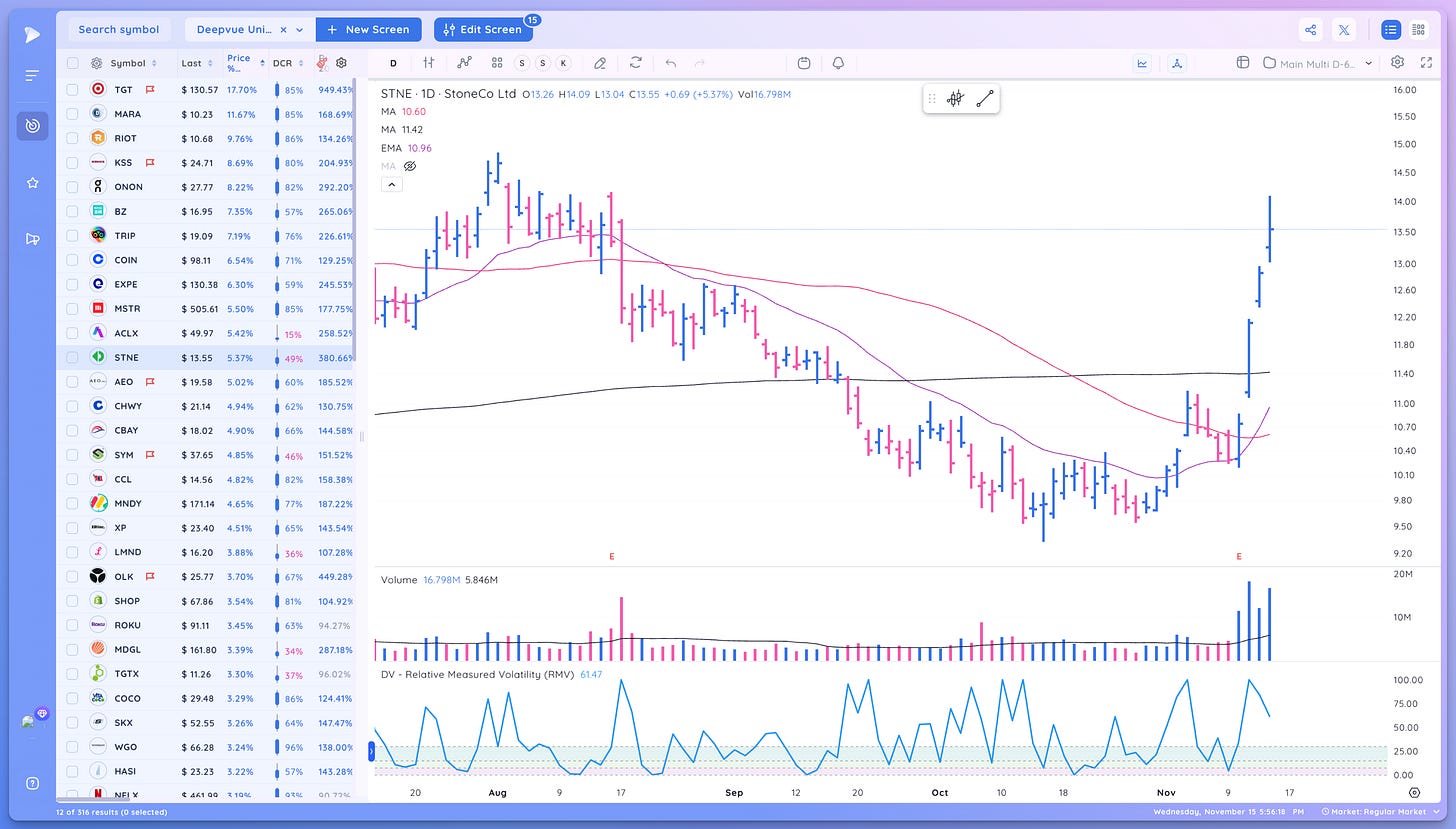Switch to grid view icon at top right
The width and height of the screenshot is (1456, 829).
(x=1419, y=30)
